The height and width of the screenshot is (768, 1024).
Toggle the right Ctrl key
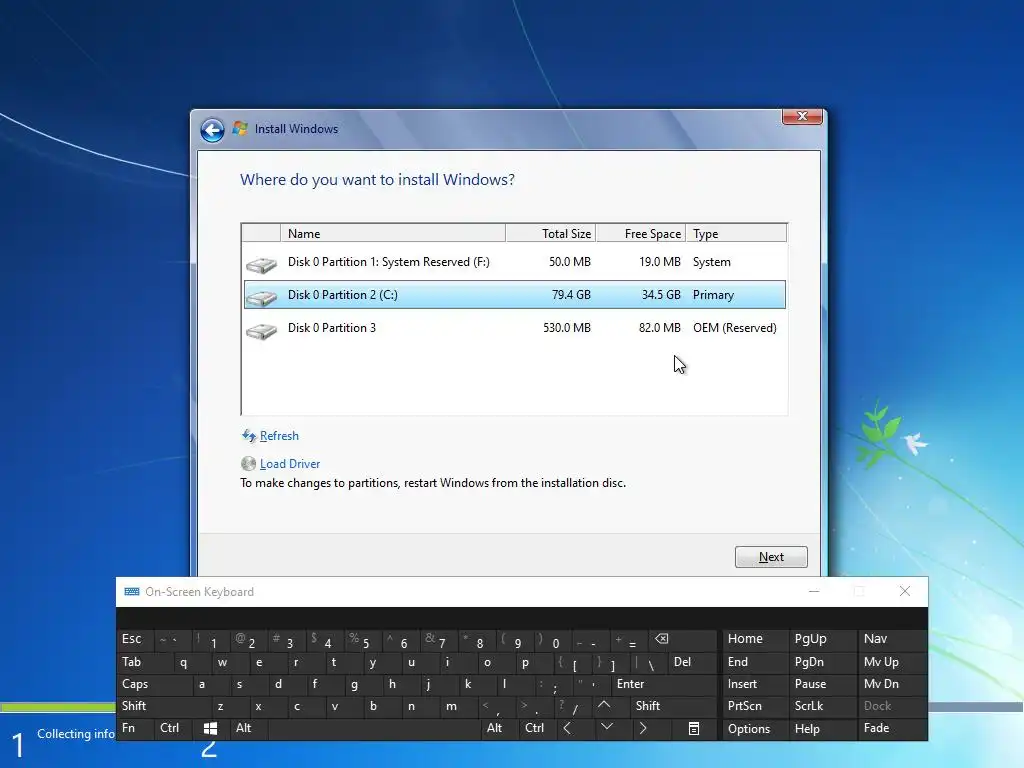point(537,728)
